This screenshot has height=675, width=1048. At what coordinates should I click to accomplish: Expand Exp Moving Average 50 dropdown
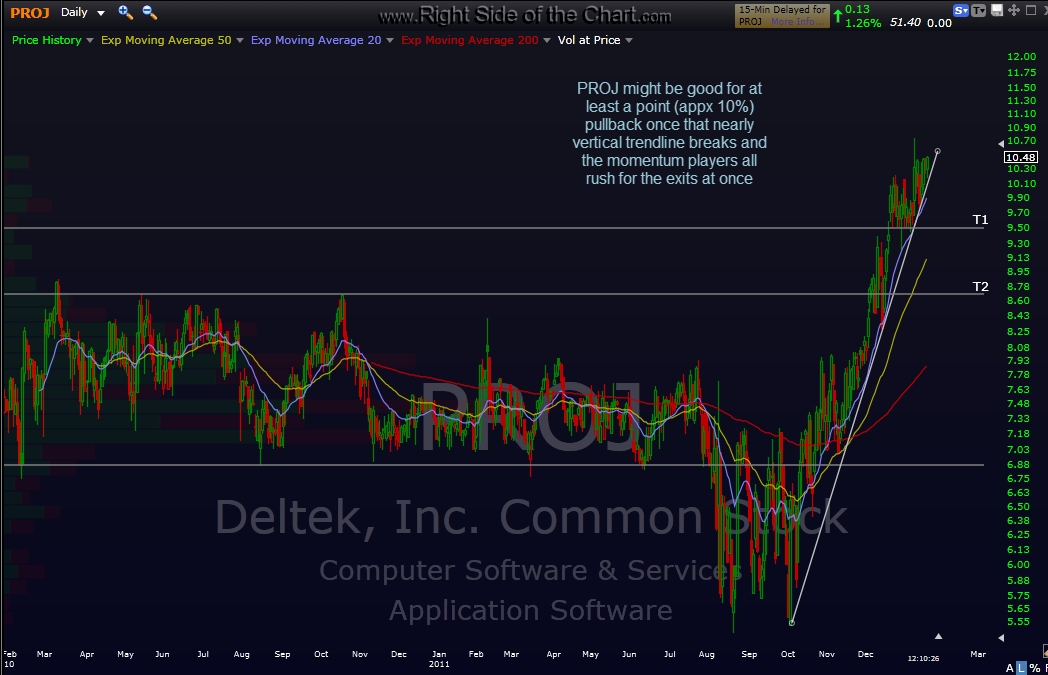coord(170,40)
